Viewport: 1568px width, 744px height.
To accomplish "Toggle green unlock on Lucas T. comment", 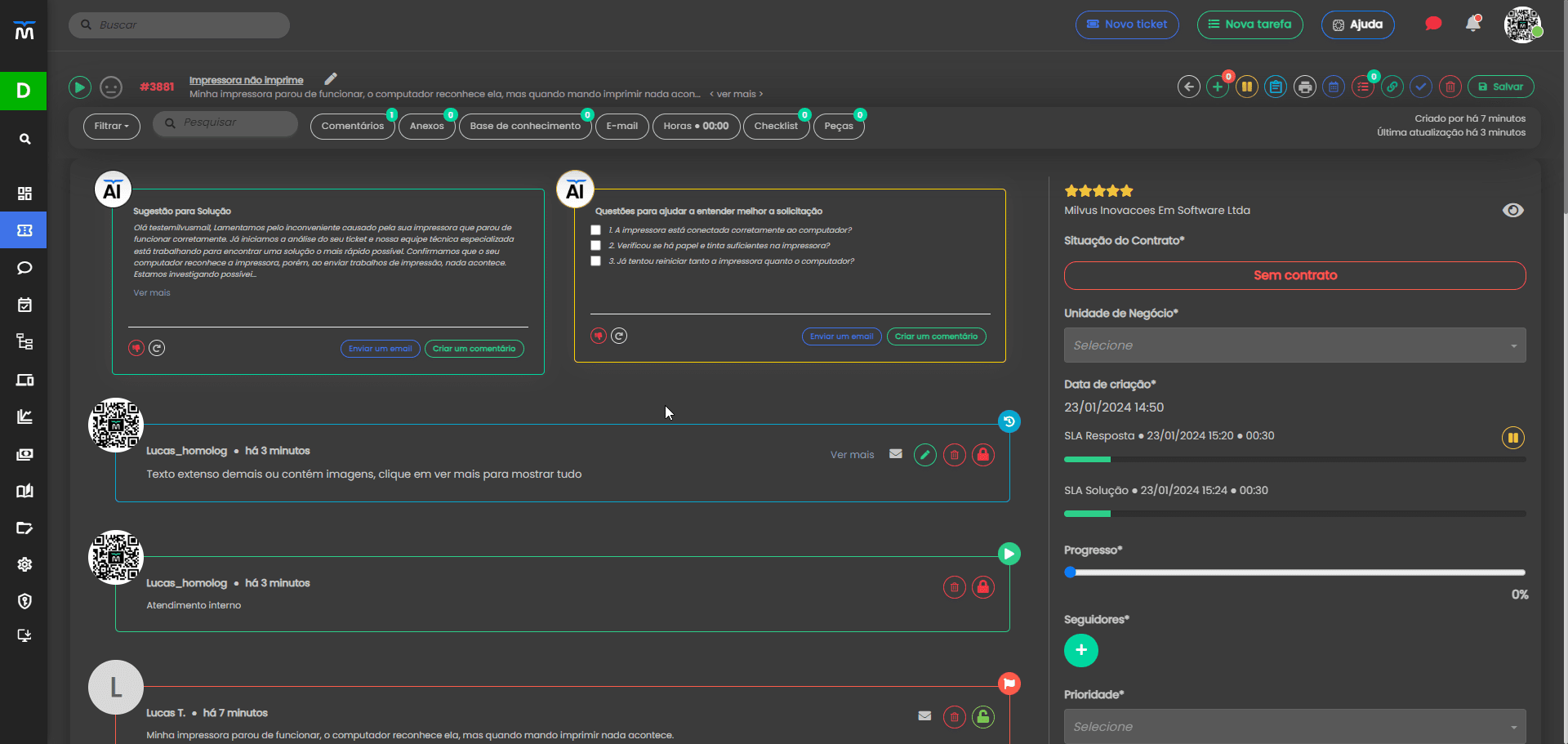I will [x=983, y=717].
